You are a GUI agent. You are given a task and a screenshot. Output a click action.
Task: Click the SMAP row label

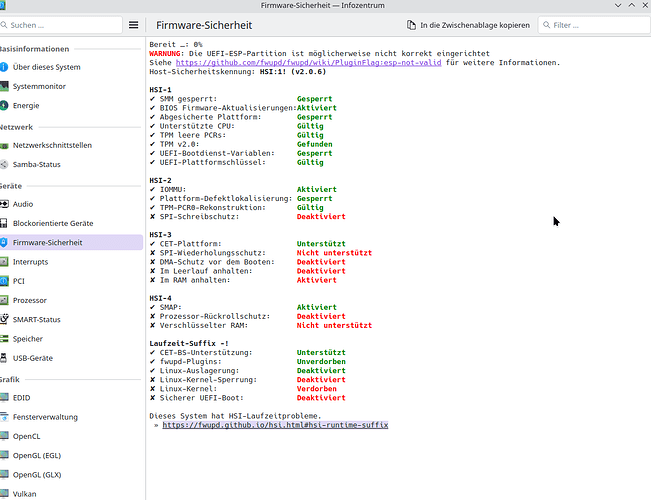pyautogui.click(x=171, y=307)
